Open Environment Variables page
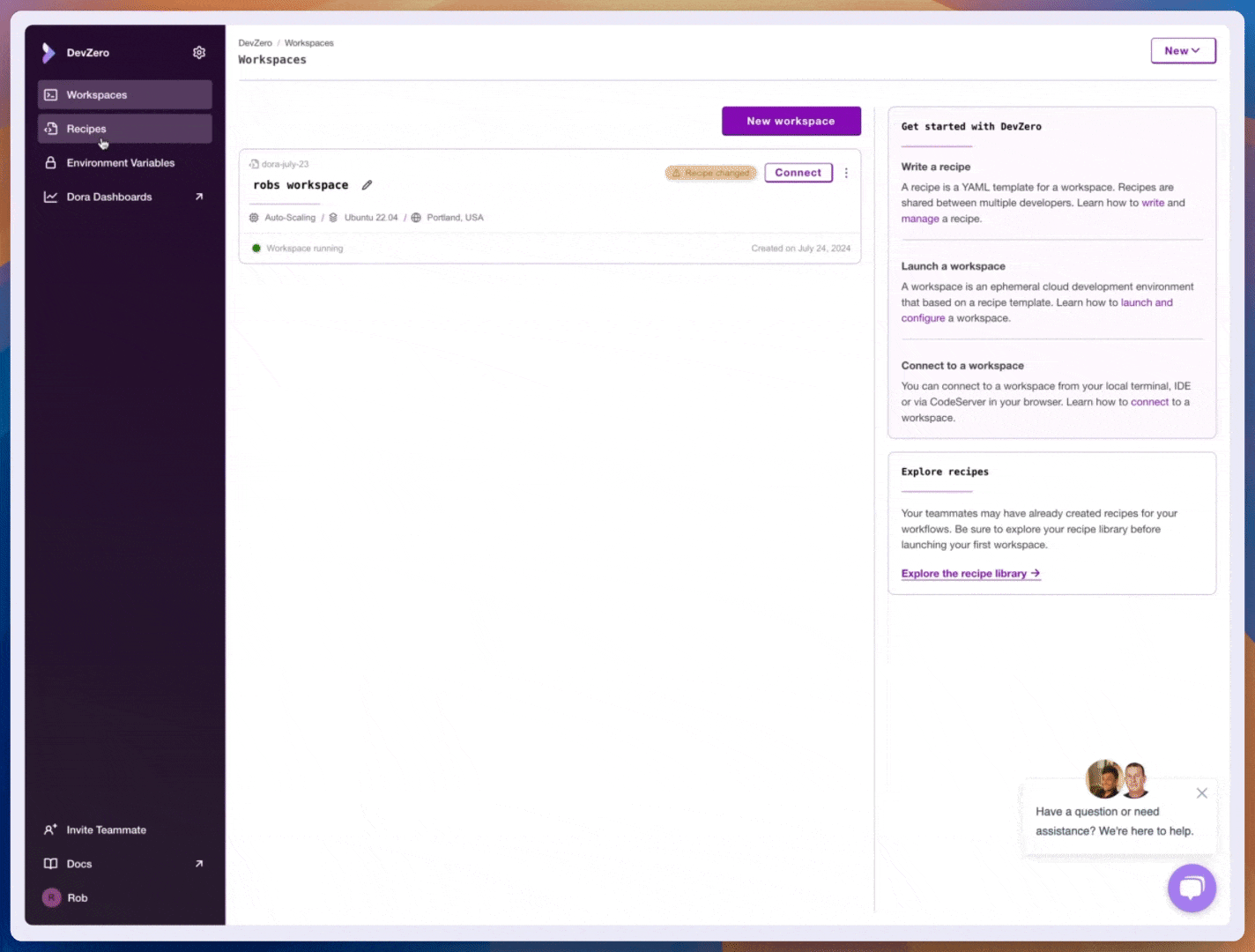This screenshot has height=952, width=1255. click(x=121, y=163)
